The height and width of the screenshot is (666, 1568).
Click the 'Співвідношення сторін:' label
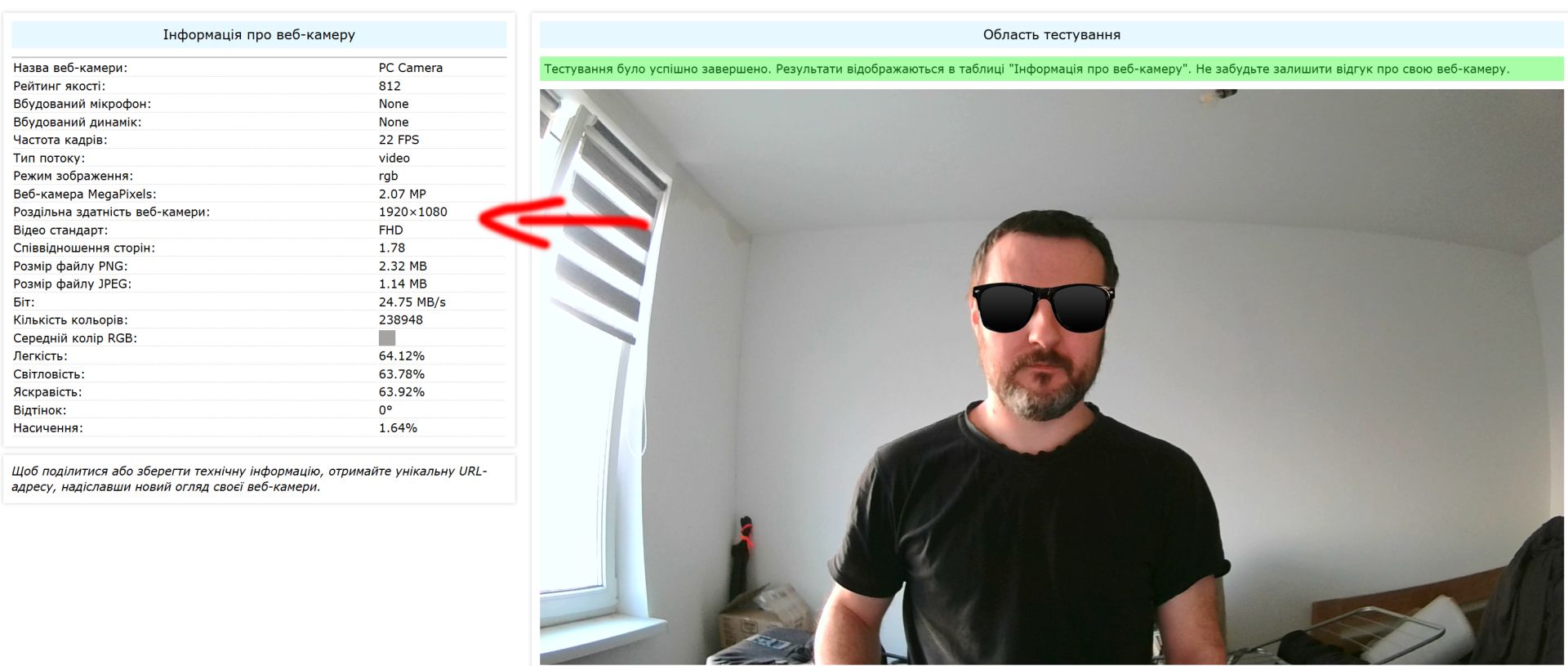click(x=84, y=248)
